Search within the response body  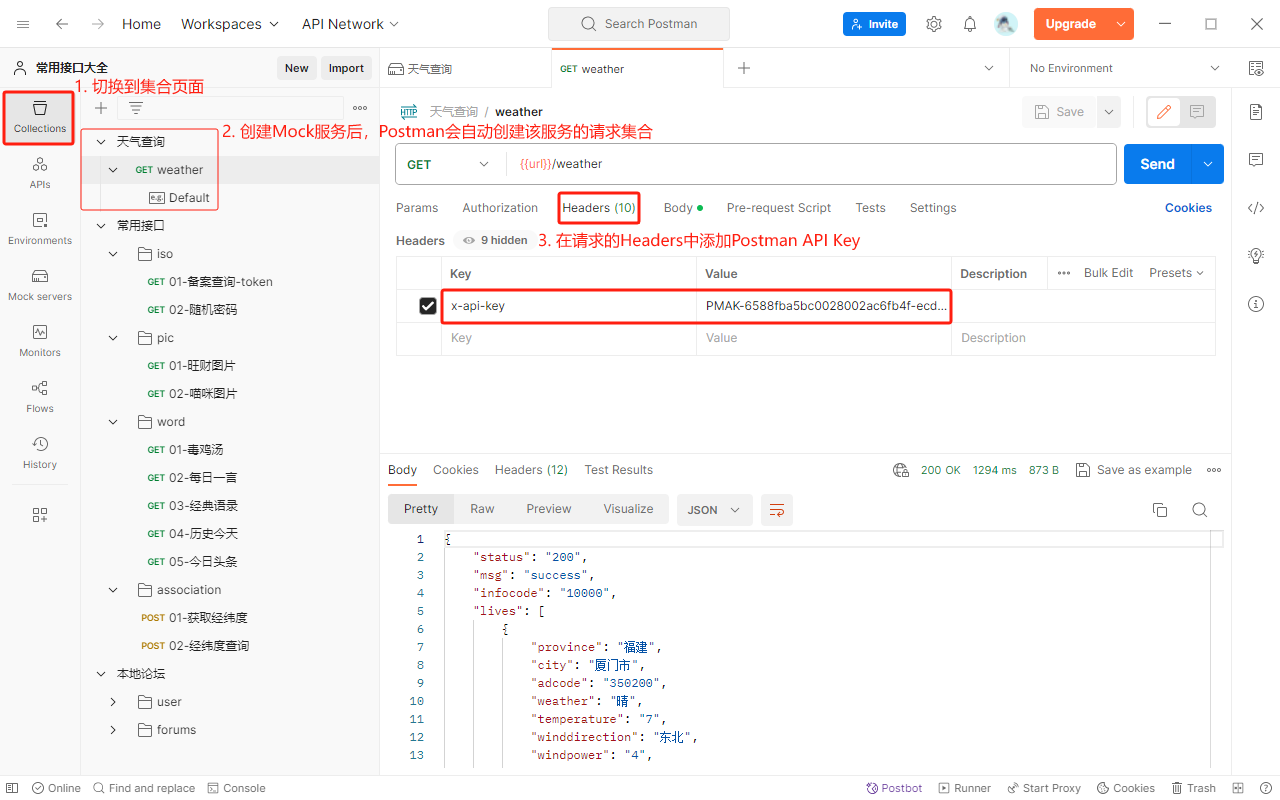(x=1200, y=510)
